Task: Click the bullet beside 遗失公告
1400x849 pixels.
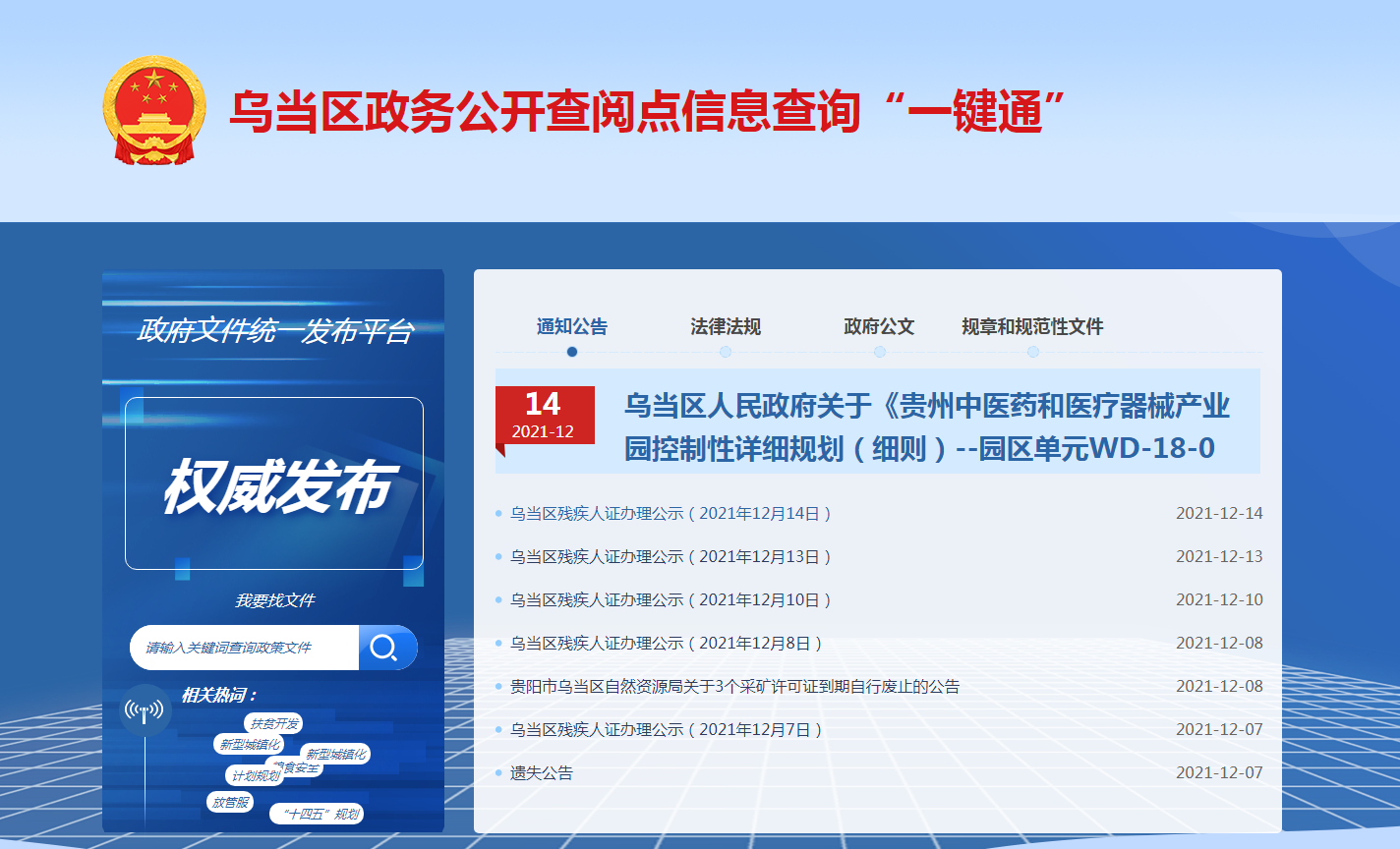Action: click(499, 773)
